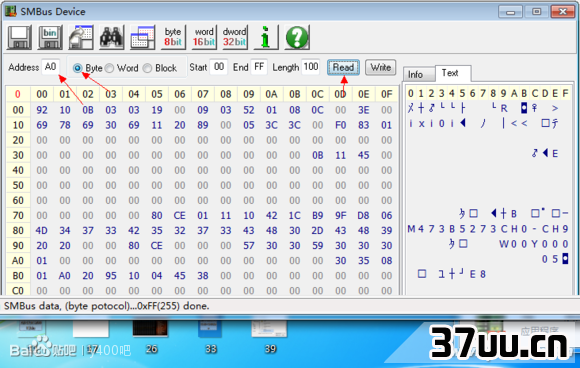Click hex cell B9 in row 70
The width and height of the screenshot is (580, 368).
point(318,215)
